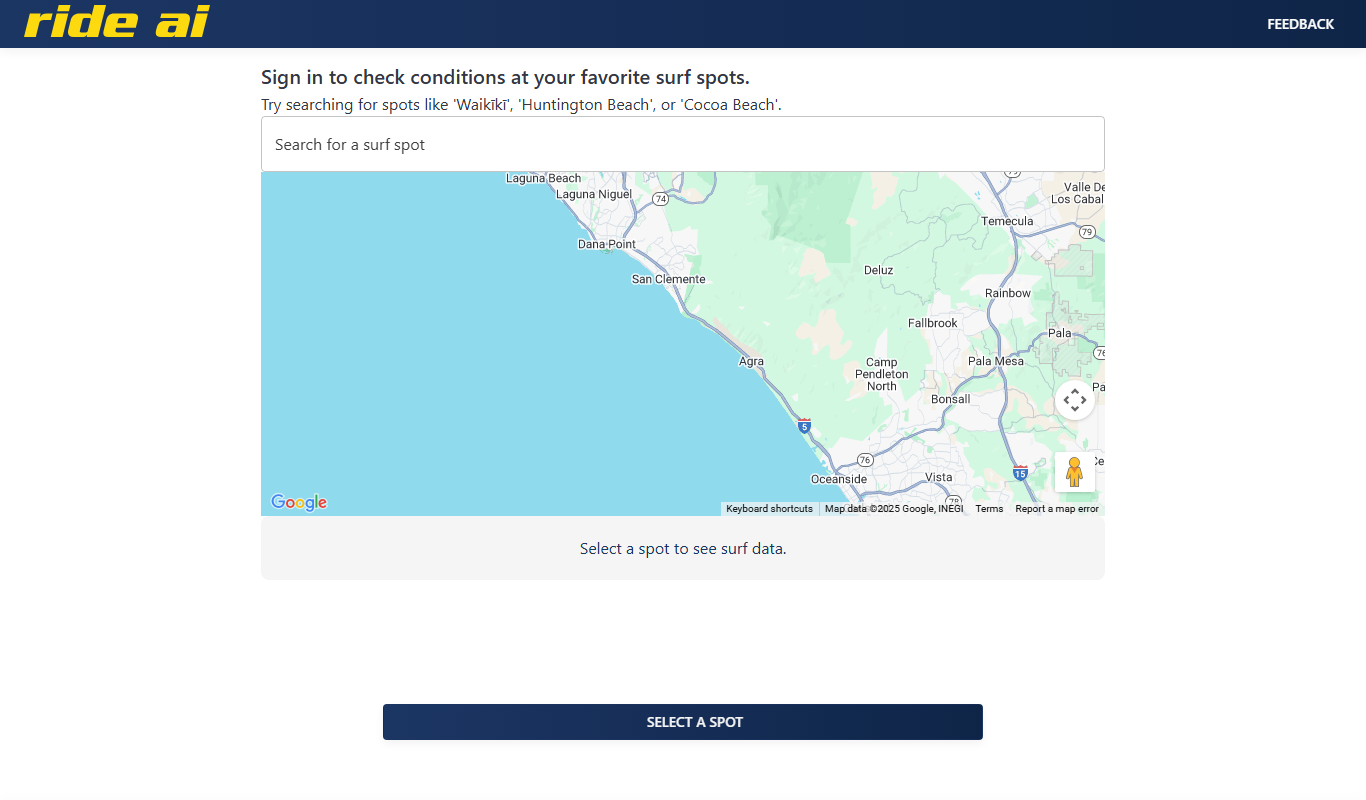Image resolution: width=1366 pixels, height=800 pixels.
Task: Open the map Terms link
Action: point(989,509)
